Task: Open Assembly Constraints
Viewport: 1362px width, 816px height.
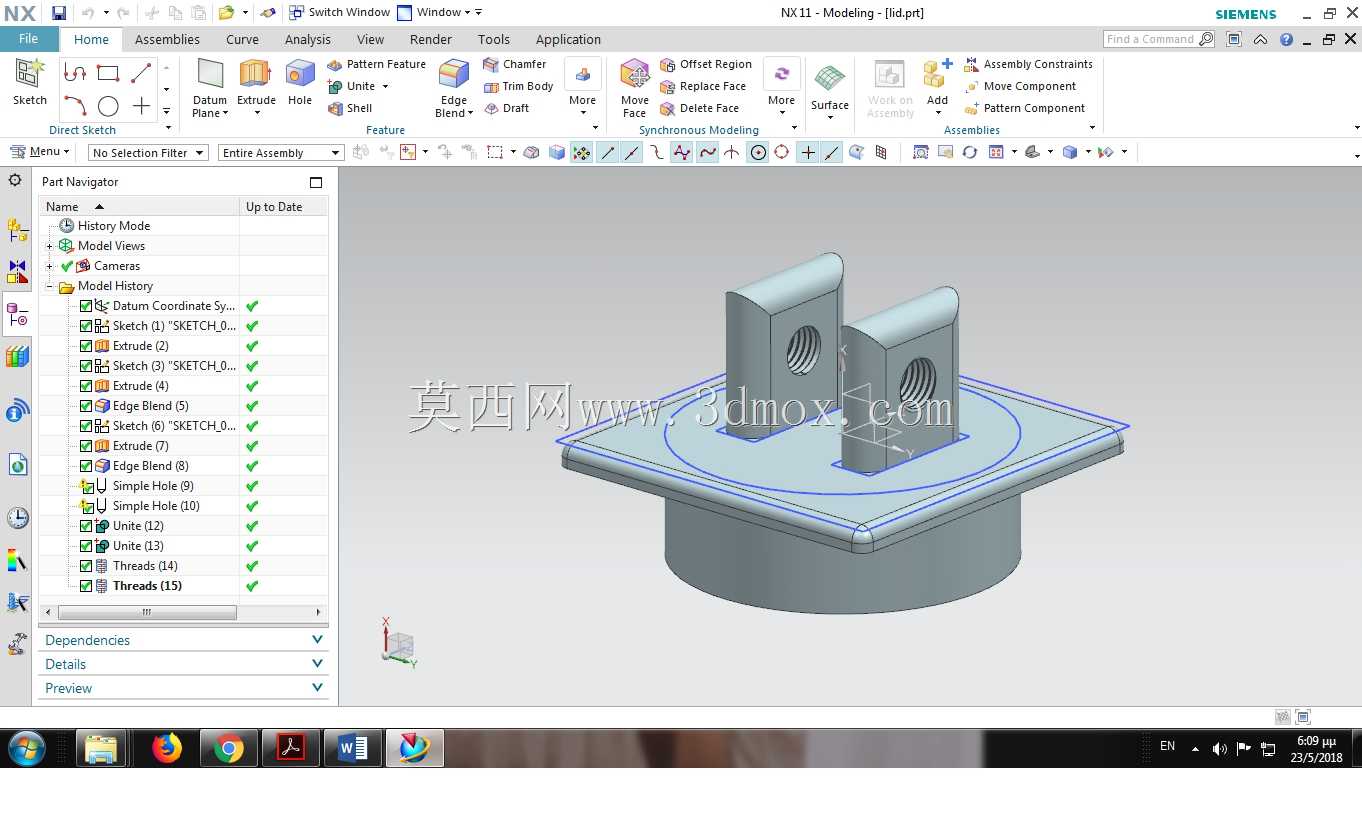Action: point(1028,64)
